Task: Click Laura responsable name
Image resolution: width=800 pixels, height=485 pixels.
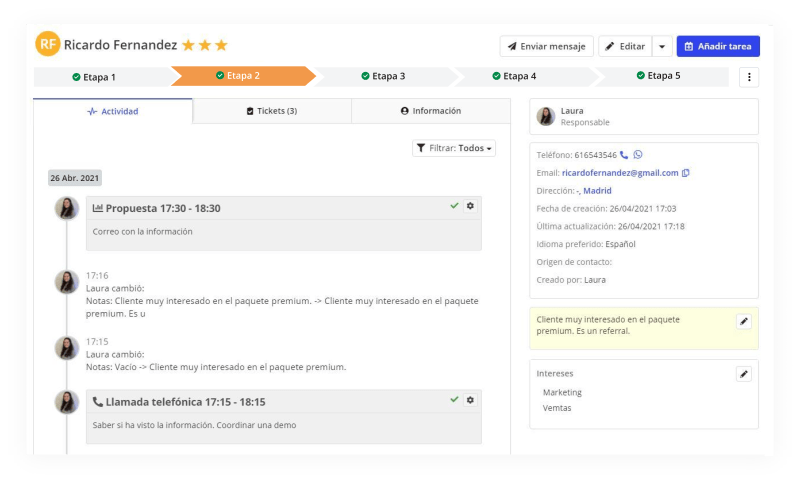Action: tap(572, 111)
